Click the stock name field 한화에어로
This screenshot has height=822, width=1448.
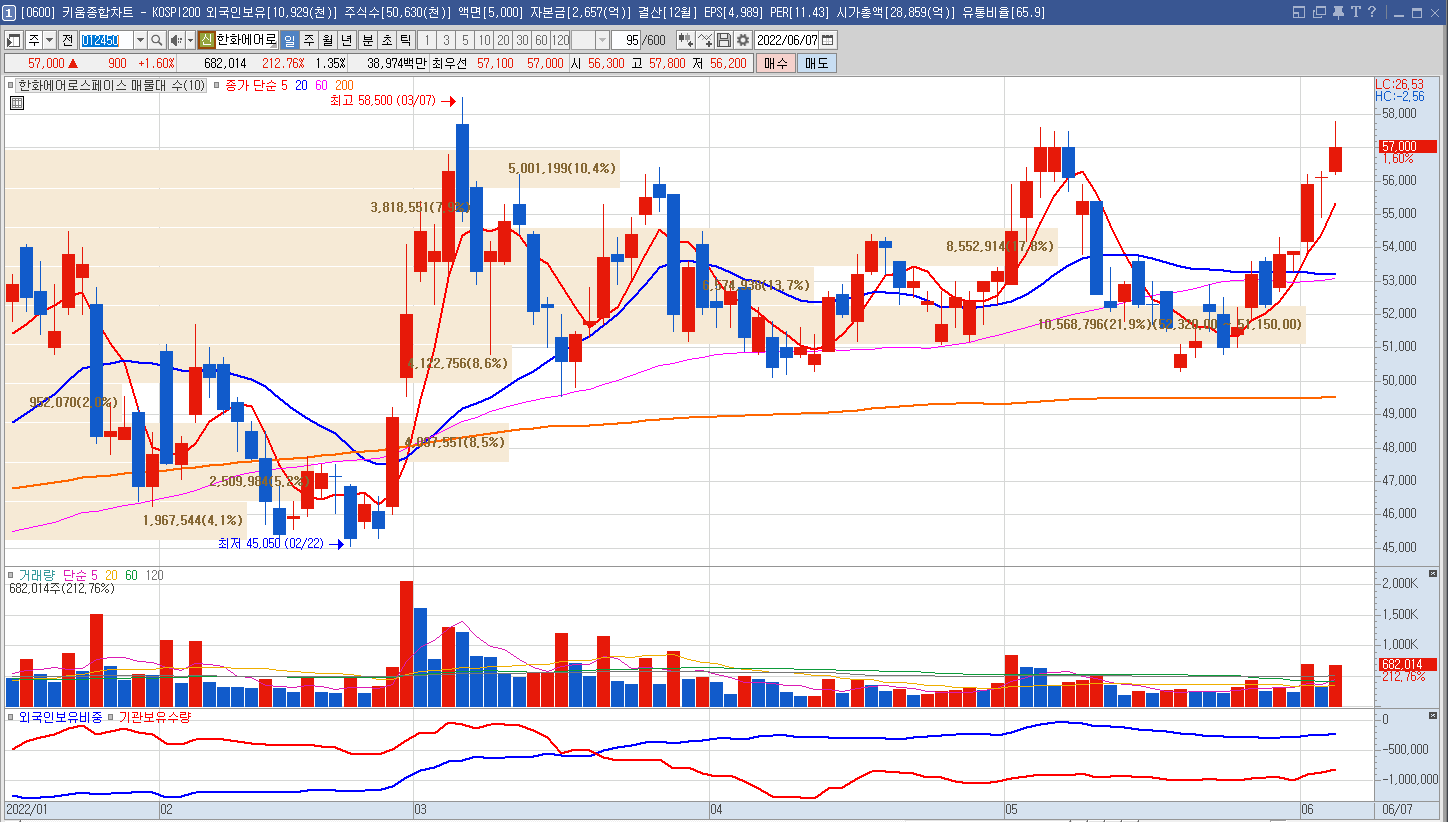pos(247,40)
